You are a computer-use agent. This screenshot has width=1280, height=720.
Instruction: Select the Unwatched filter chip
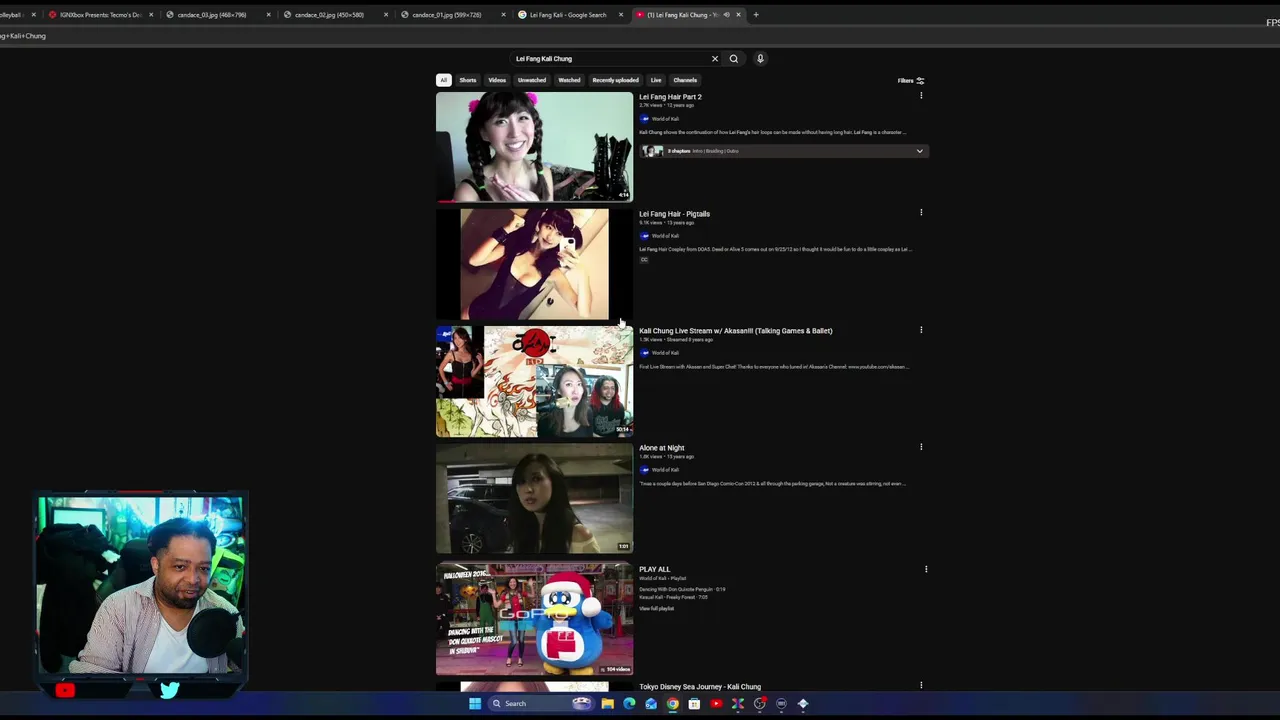point(532,80)
